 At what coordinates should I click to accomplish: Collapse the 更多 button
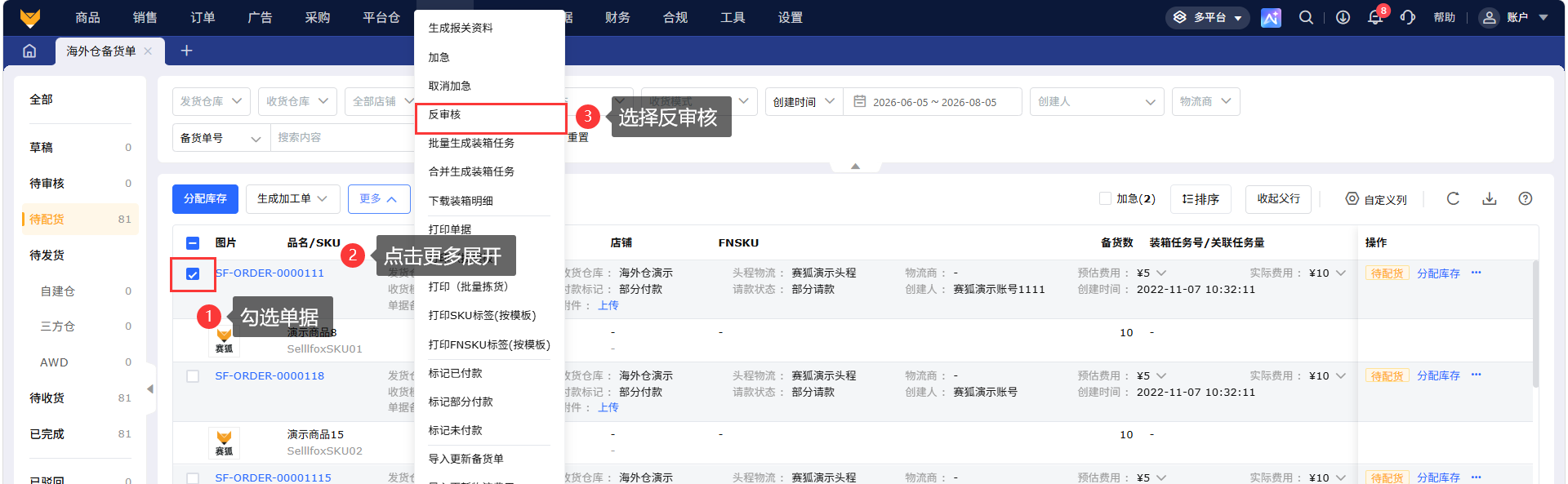(x=379, y=198)
